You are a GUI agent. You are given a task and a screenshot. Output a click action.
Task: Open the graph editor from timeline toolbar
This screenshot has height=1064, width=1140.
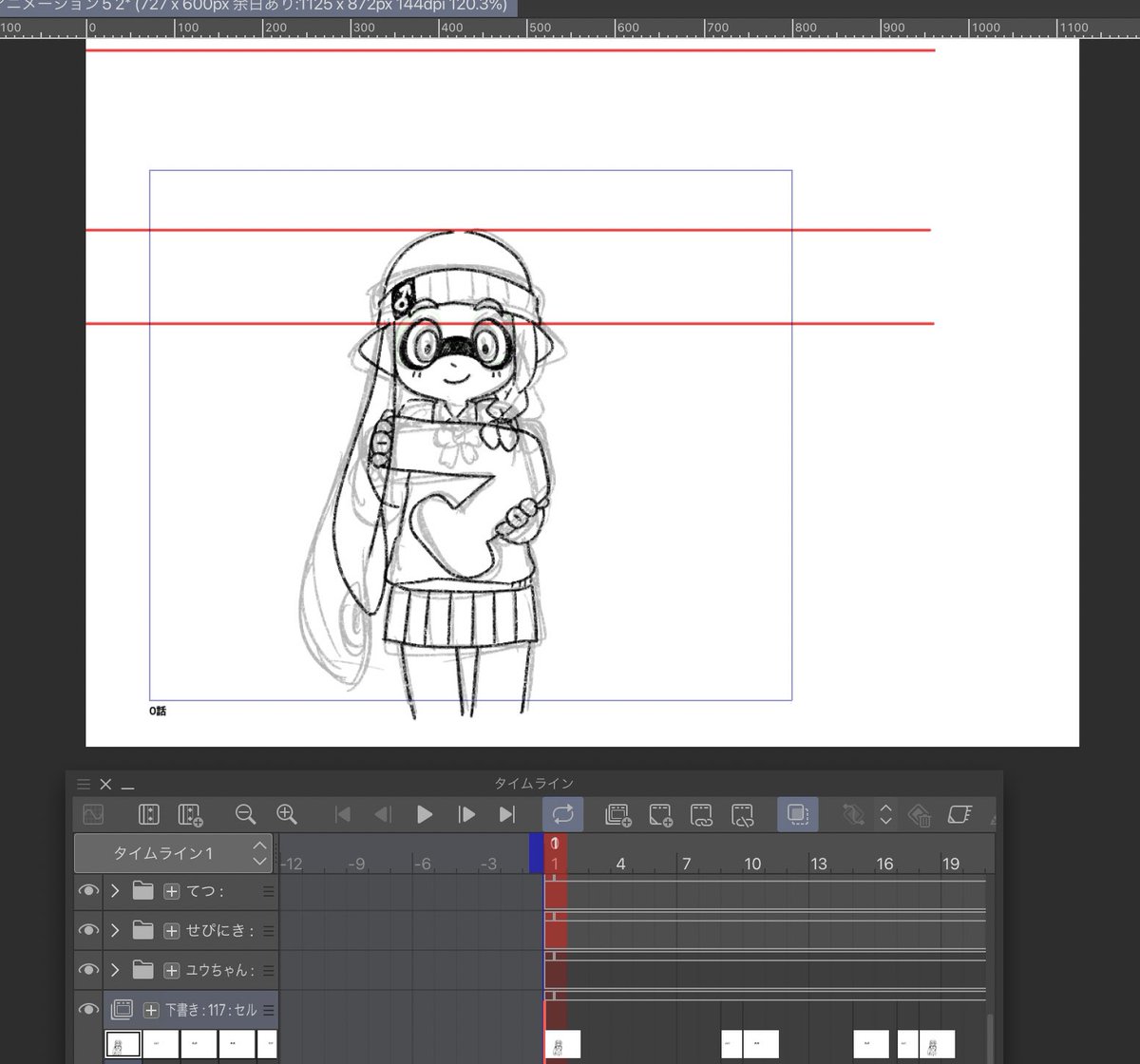pyautogui.click(x=93, y=814)
